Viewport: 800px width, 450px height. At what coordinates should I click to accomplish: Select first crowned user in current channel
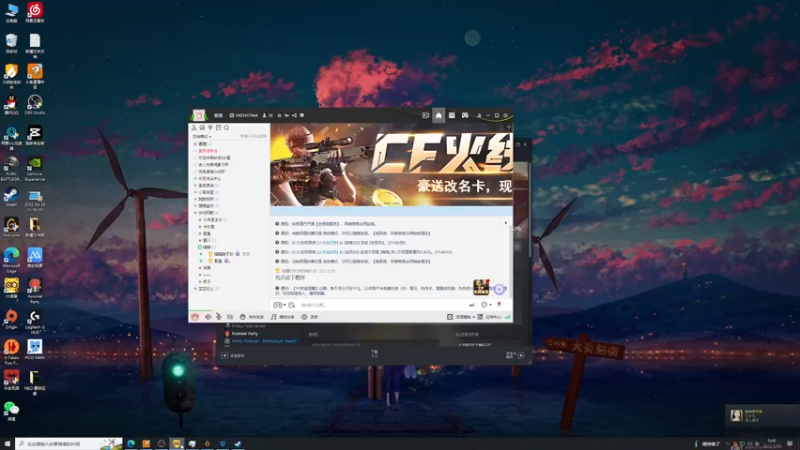(x=223, y=254)
